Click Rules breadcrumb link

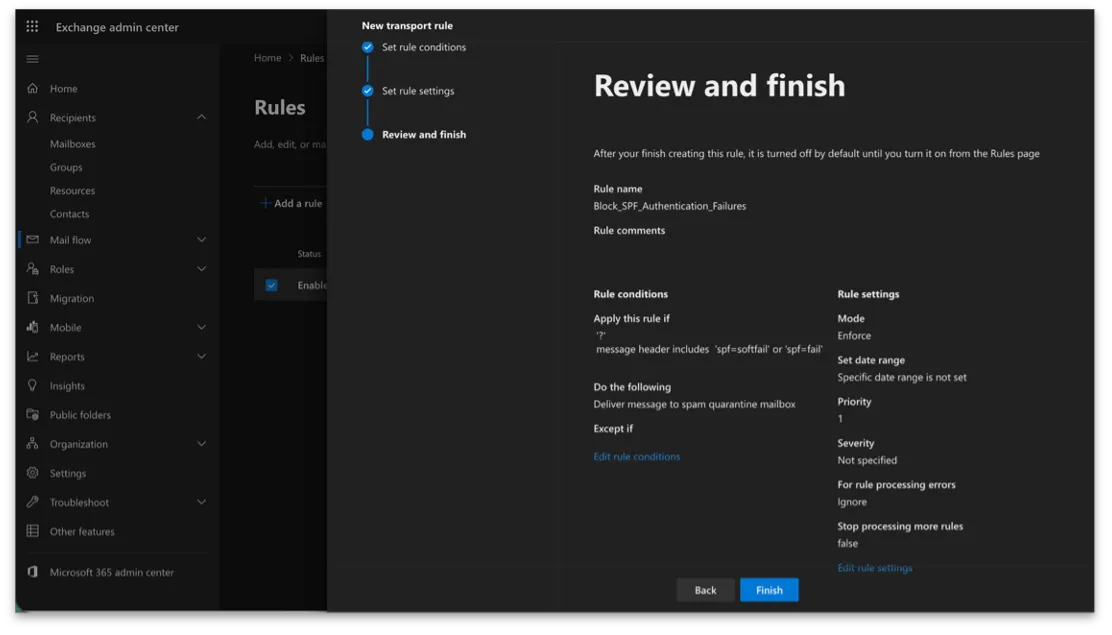point(312,58)
